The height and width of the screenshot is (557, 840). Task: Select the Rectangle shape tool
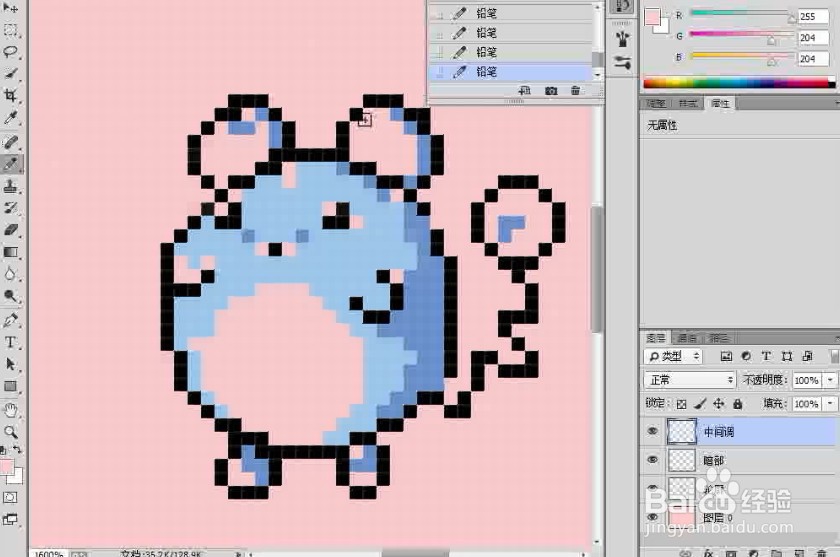pyautogui.click(x=11, y=386)
